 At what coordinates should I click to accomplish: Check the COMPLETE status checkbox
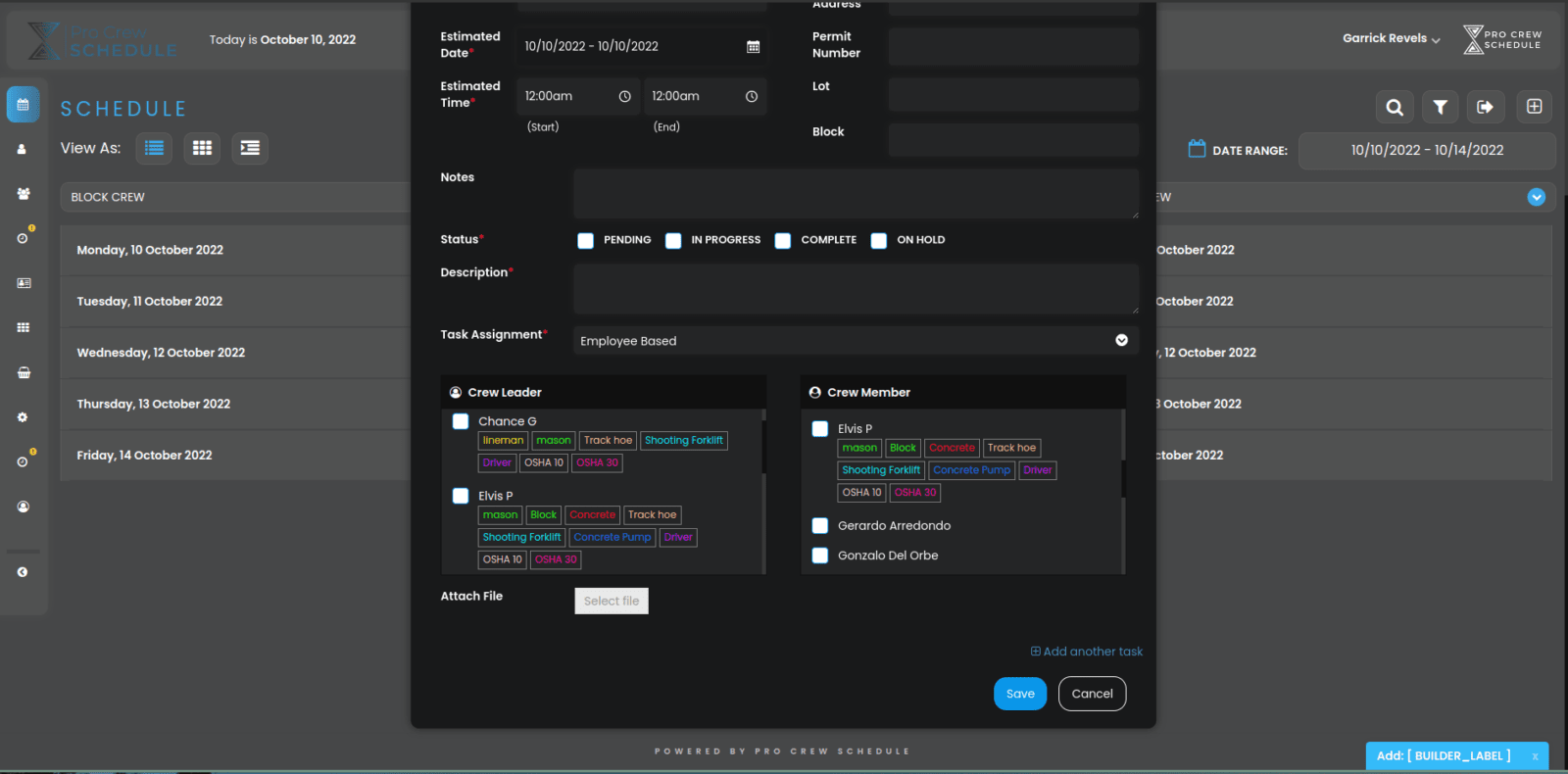[783, 240]
